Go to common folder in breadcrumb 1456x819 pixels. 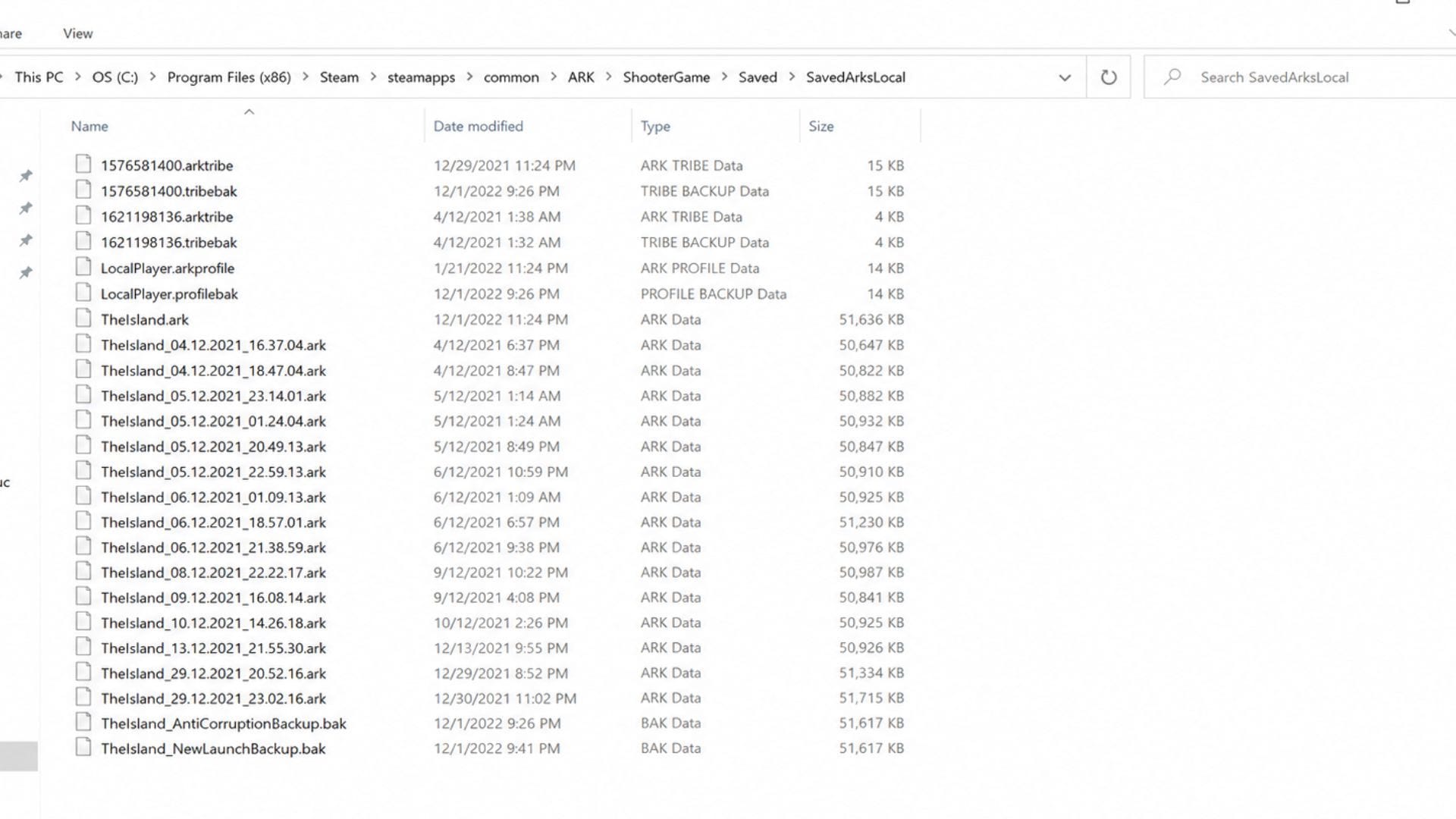tap(511, 77)
